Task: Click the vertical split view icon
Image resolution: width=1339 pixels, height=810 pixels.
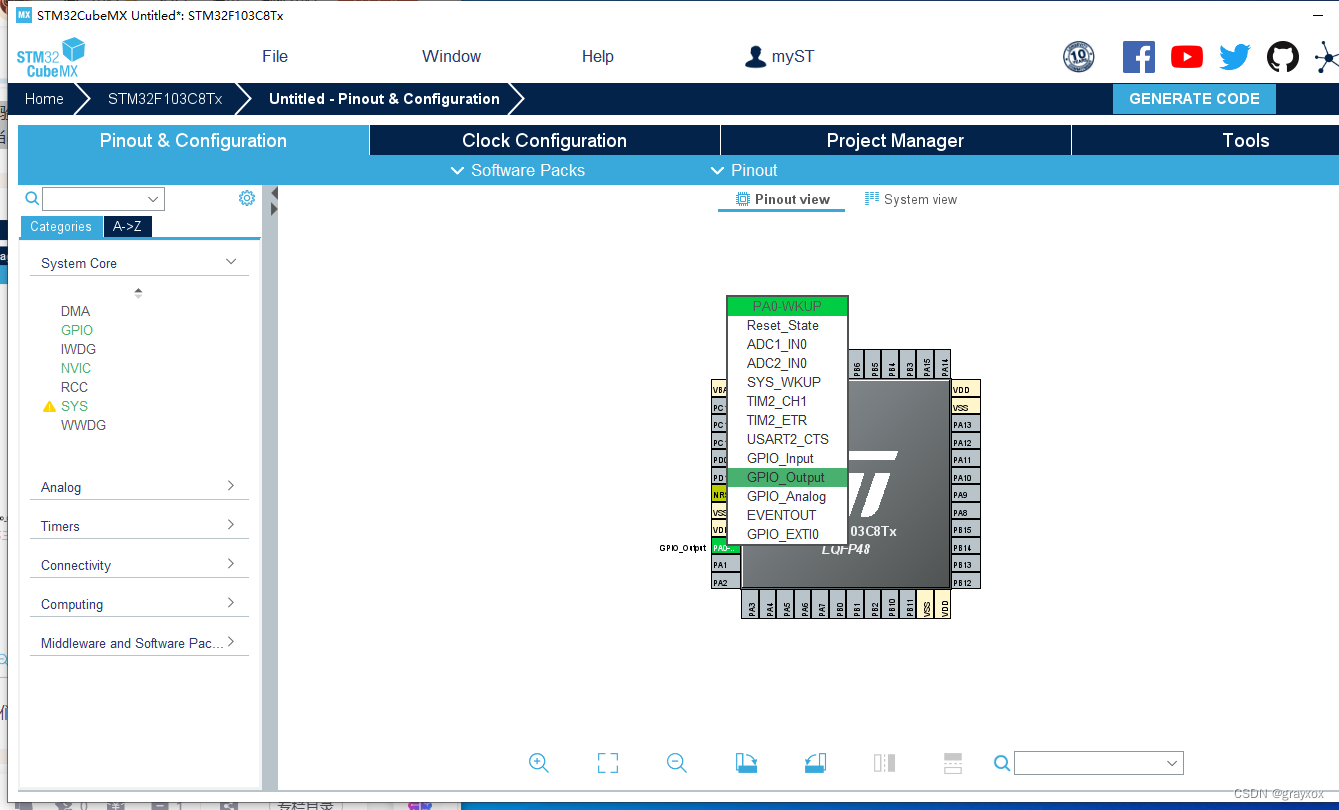Action: (x=884, y=763)
